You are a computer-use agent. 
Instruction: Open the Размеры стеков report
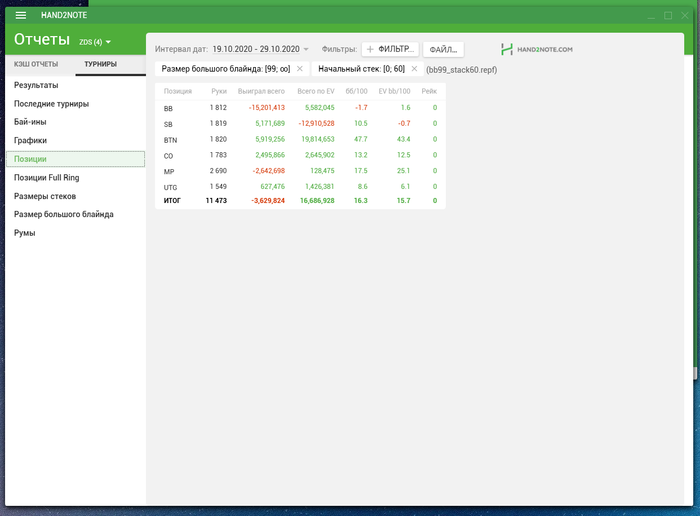(x=75, y=196)
